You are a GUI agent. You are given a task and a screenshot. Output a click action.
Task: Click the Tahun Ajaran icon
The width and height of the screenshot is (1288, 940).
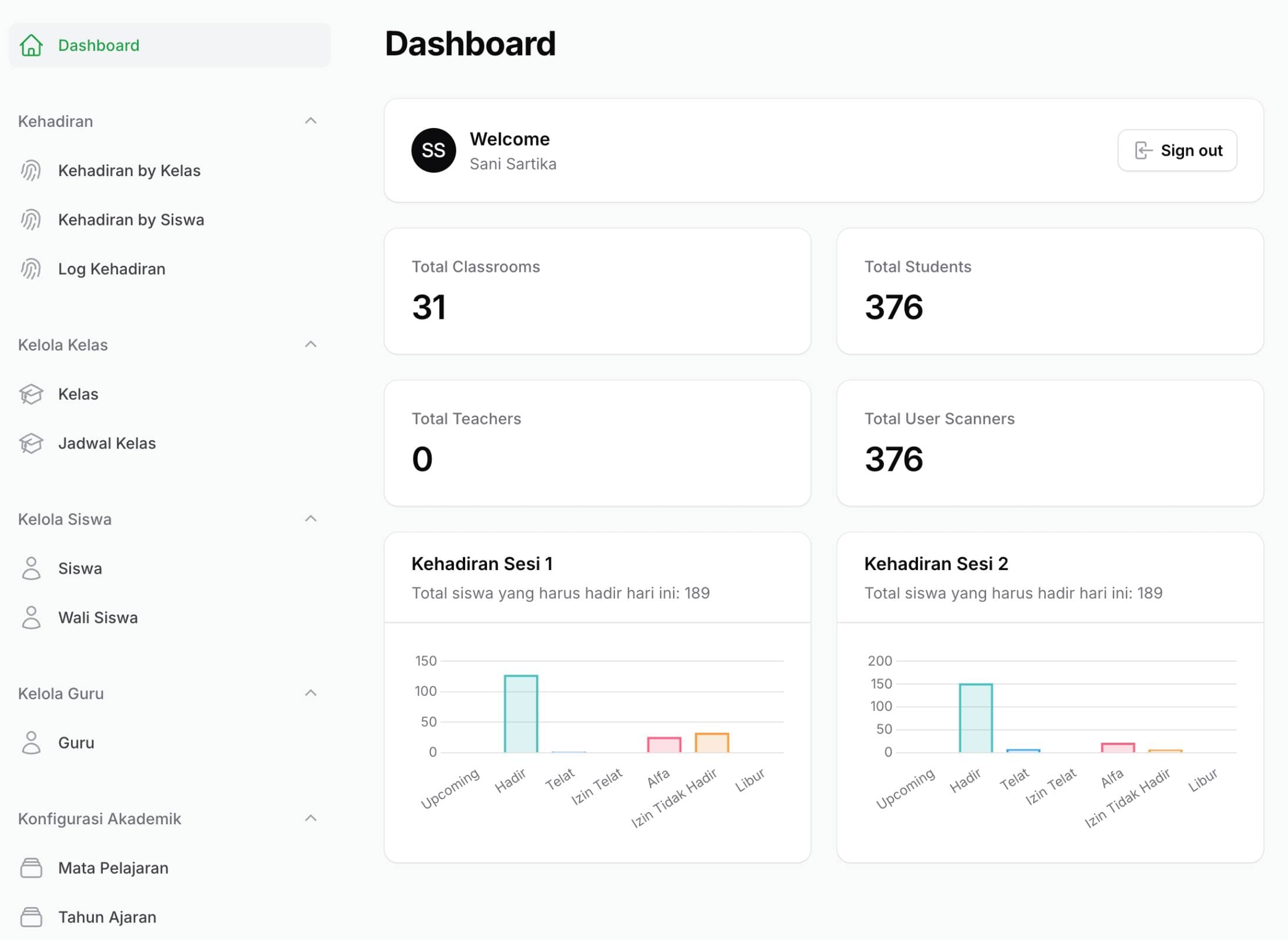point(31,917)
